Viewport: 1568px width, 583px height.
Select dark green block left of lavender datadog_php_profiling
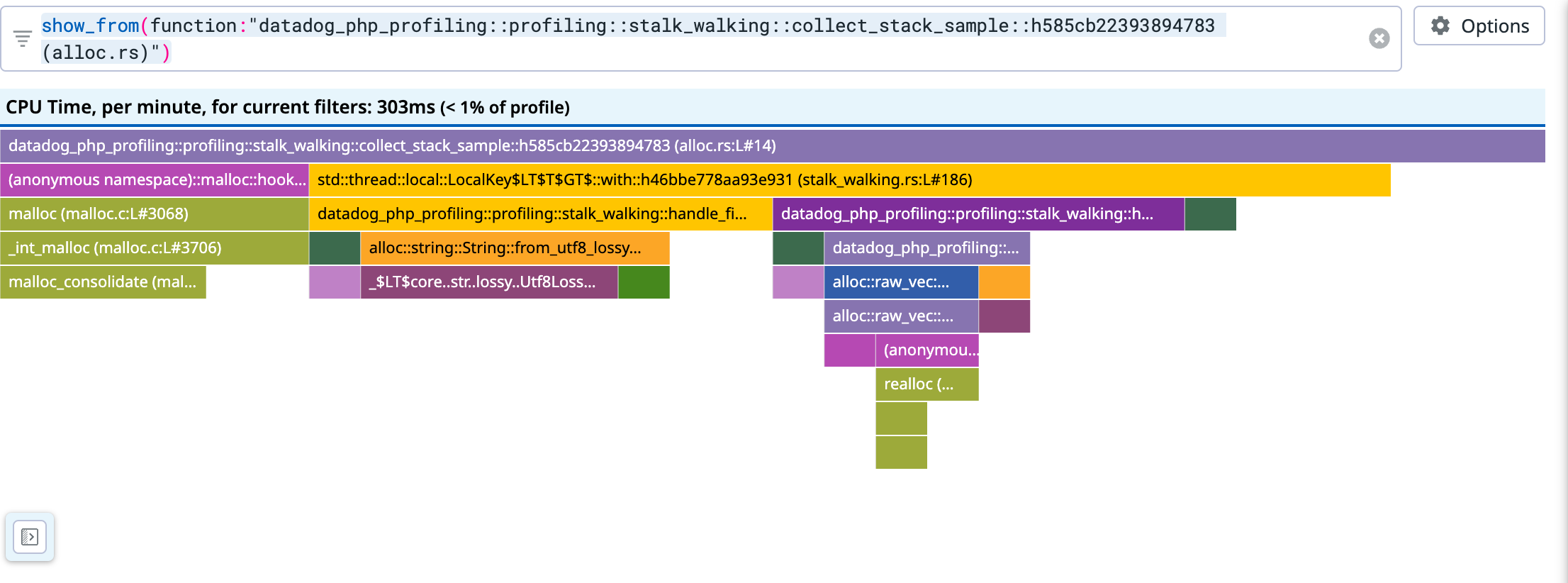click(x=798, y=248)
